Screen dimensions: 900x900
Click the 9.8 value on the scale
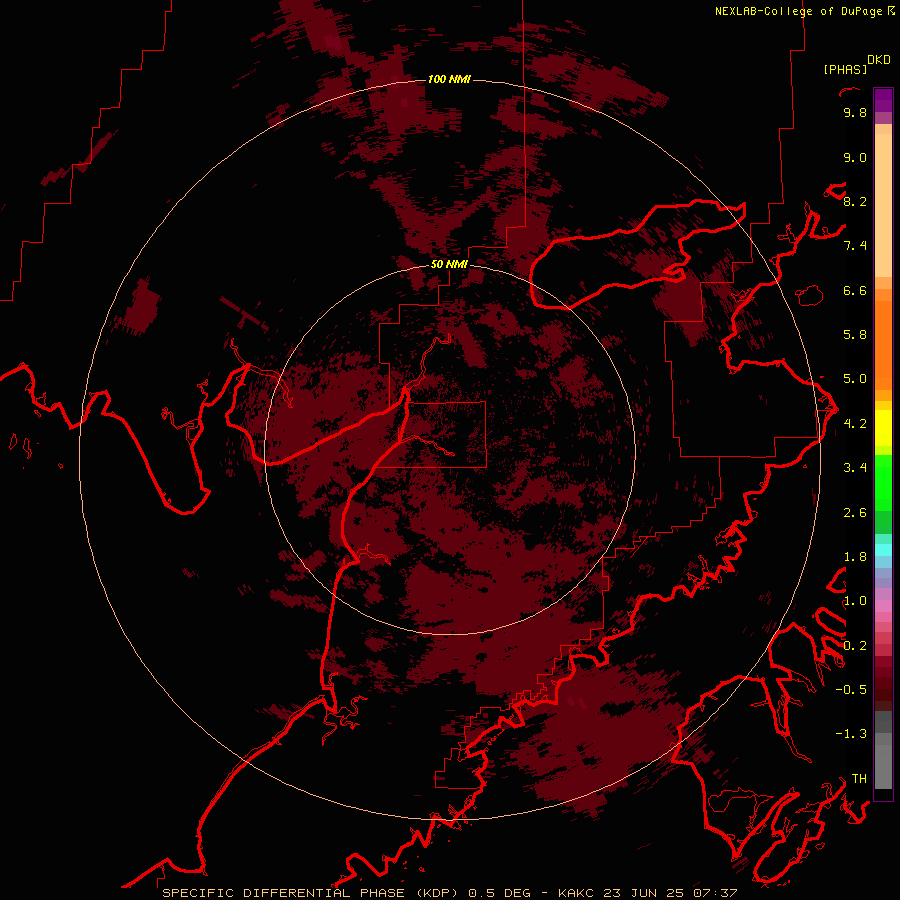point(855,112)
